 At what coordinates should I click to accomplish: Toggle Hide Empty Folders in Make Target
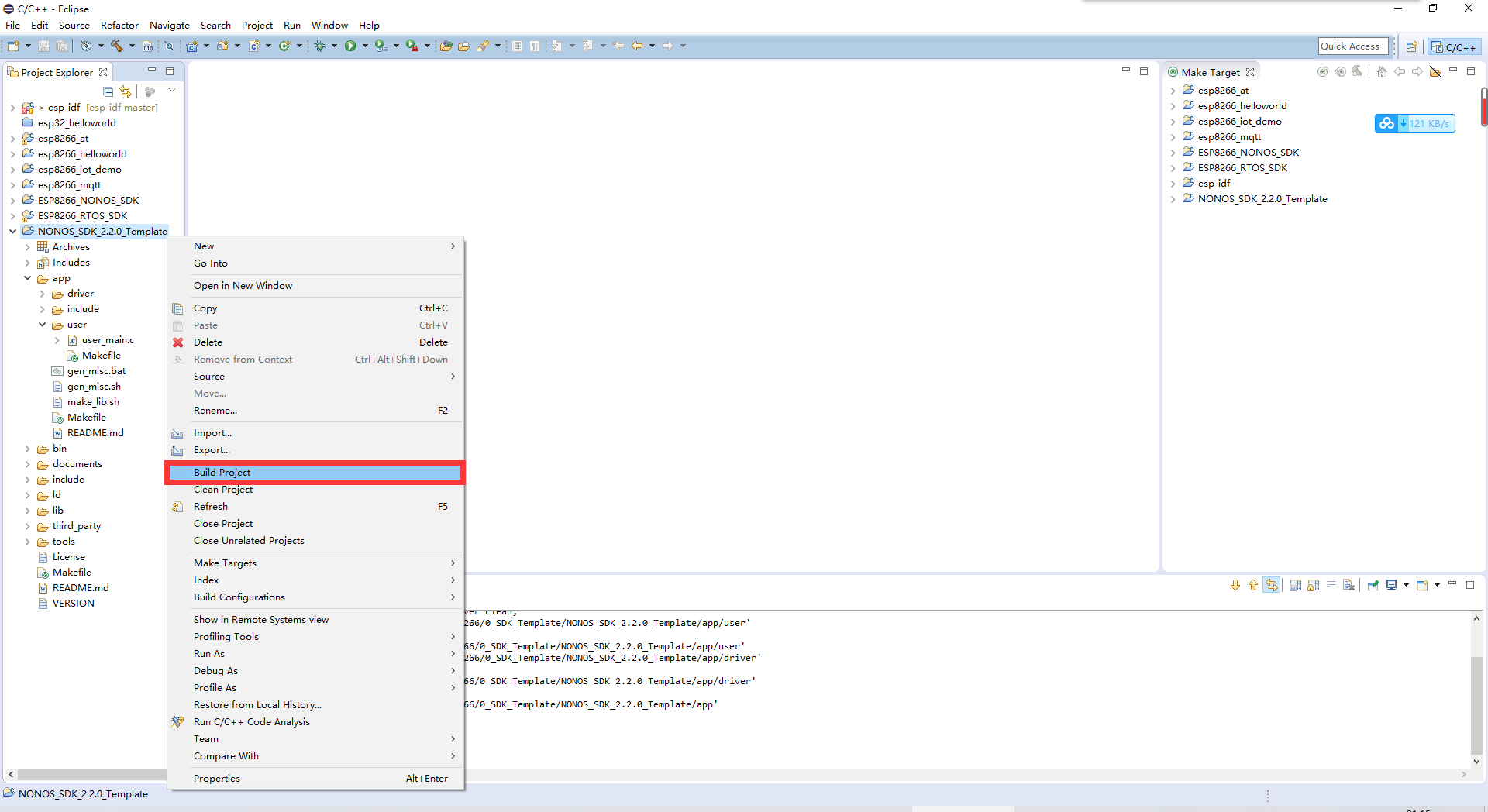click(x=1435, y=72)
